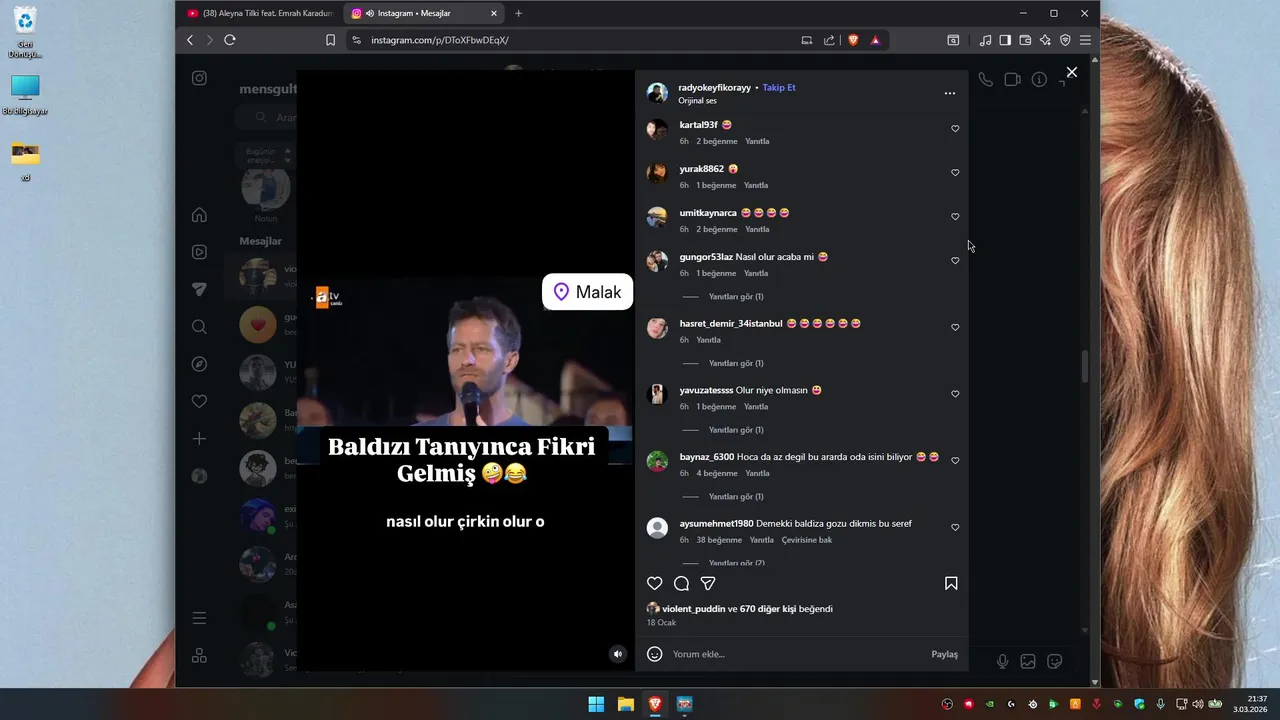The width and height of the screenshot is (1280, 720).
Task: Like kartal93f's comment
Action: (955, 129)
